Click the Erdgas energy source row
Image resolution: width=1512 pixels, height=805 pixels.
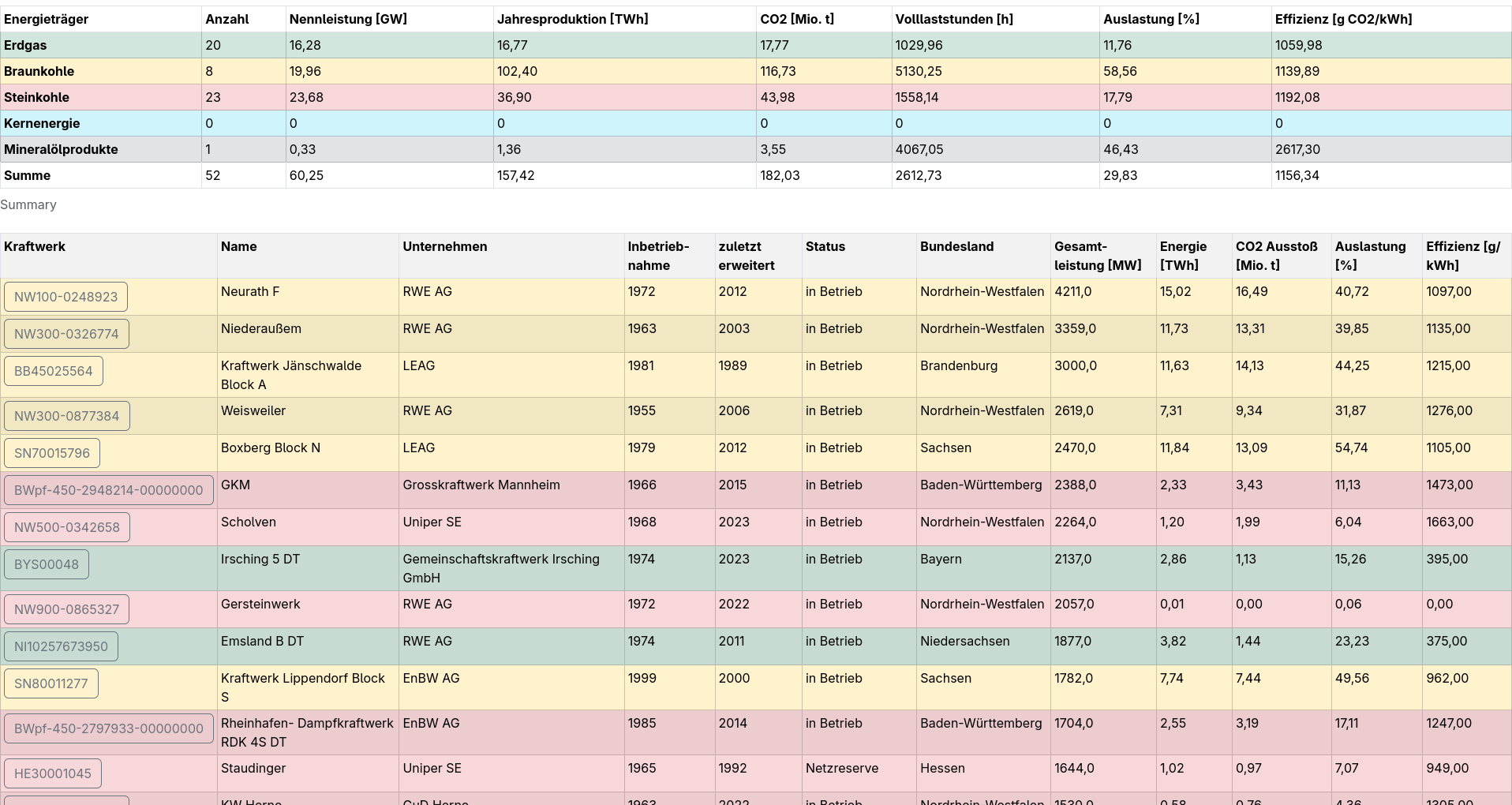(25, 45)
